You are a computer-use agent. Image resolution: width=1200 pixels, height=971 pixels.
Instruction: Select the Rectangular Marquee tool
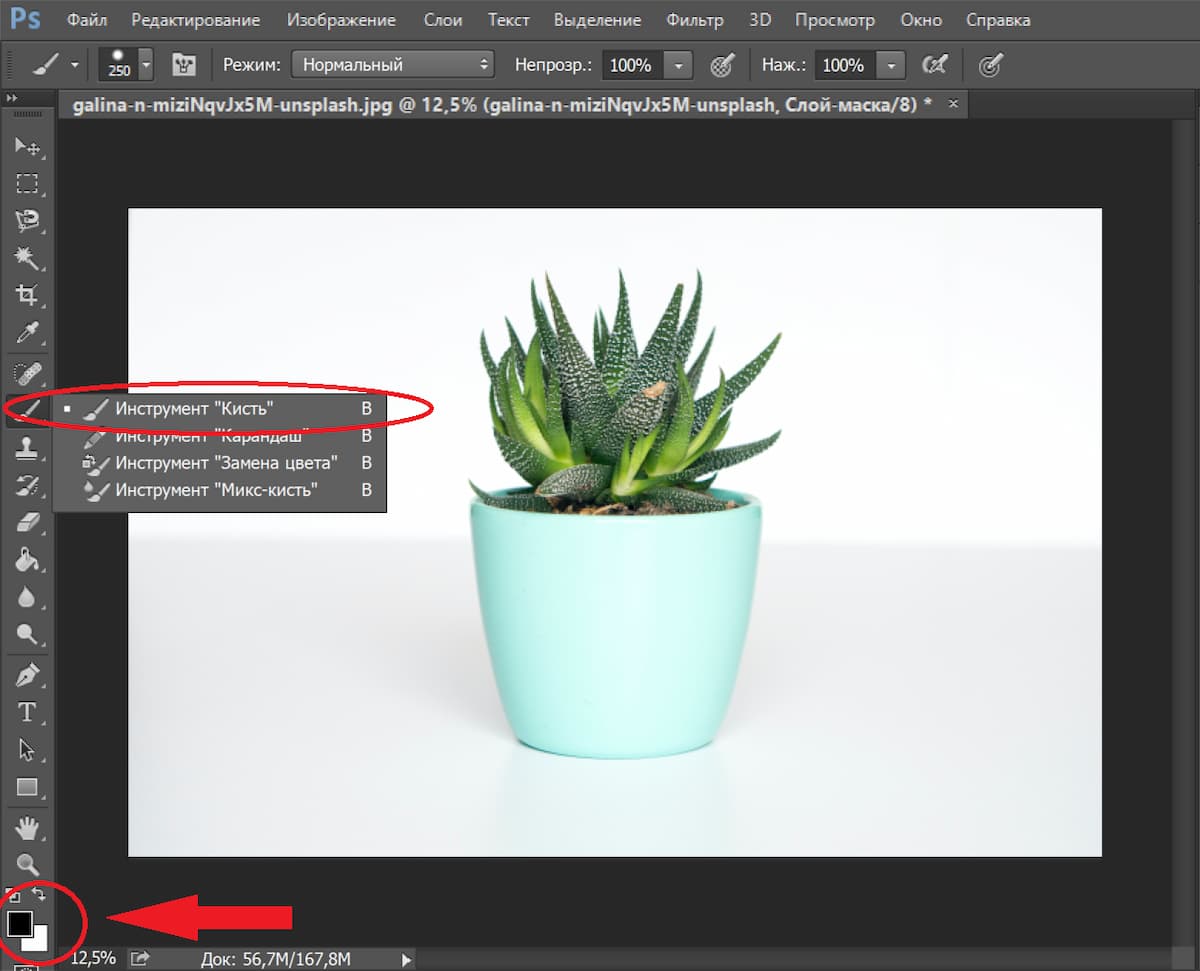[x=26, y=184]
